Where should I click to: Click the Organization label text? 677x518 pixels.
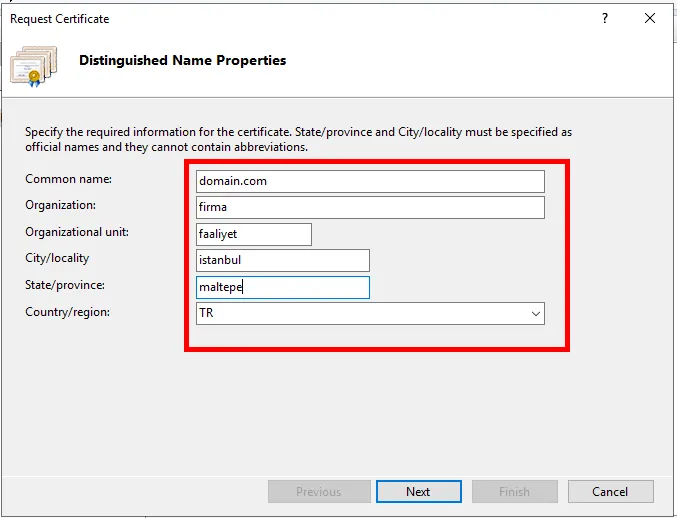(60, 205)
